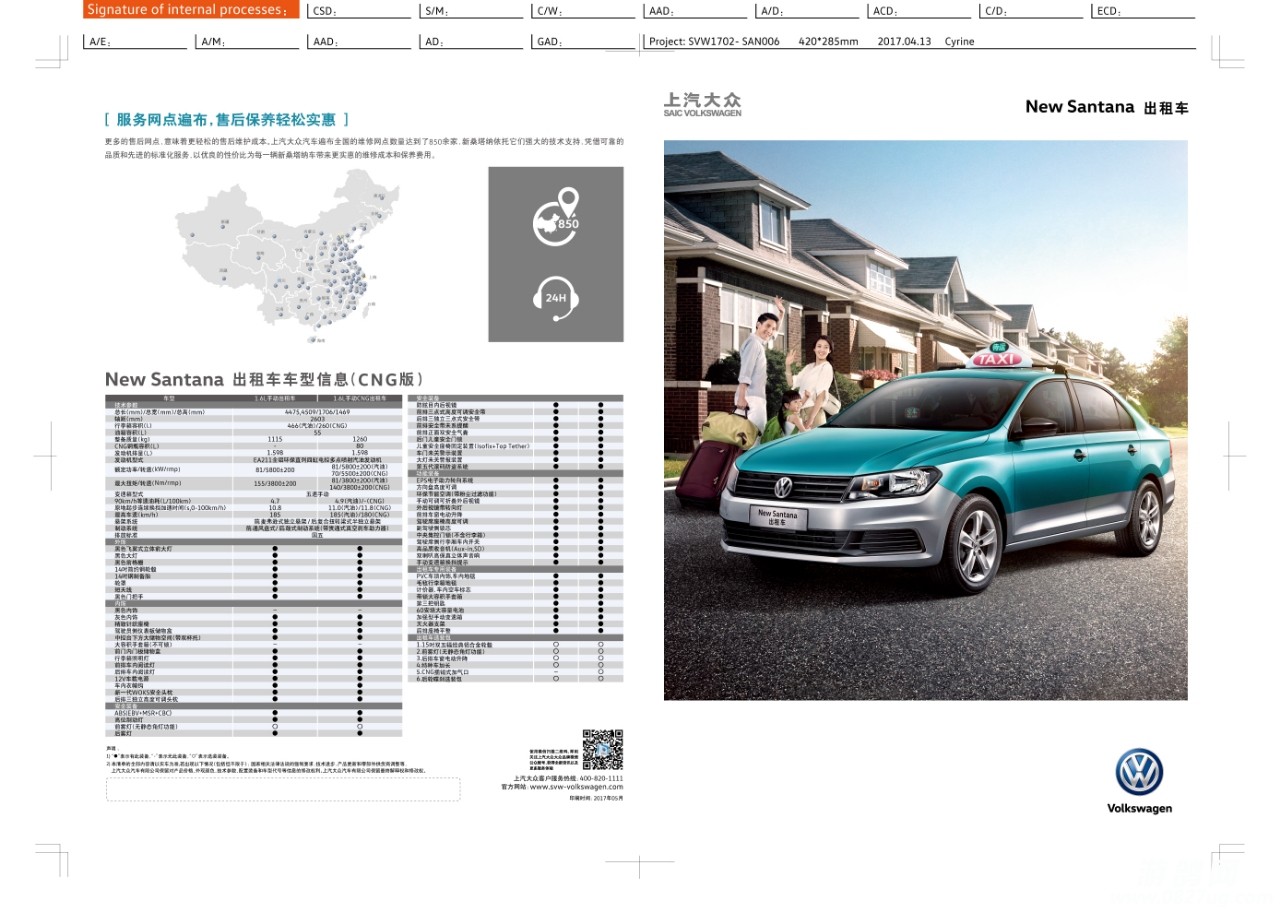The image size is (1280, 912).
Task: Click the orange 'Signature of internal processes' label
Action: 190,10
